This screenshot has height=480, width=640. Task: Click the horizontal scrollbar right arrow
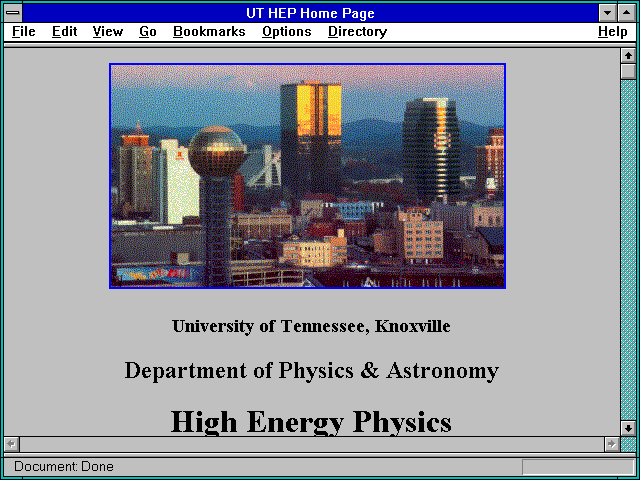coord(611,444)
